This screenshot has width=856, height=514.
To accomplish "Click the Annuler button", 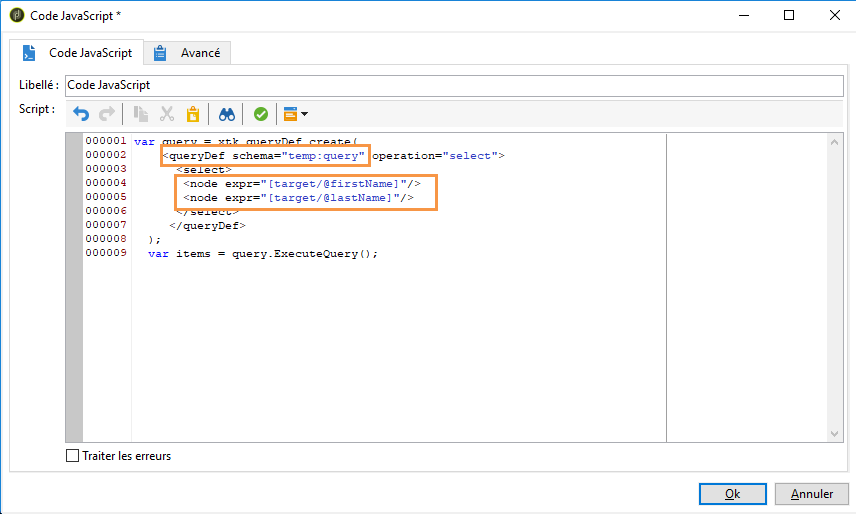I will [812, 494].
